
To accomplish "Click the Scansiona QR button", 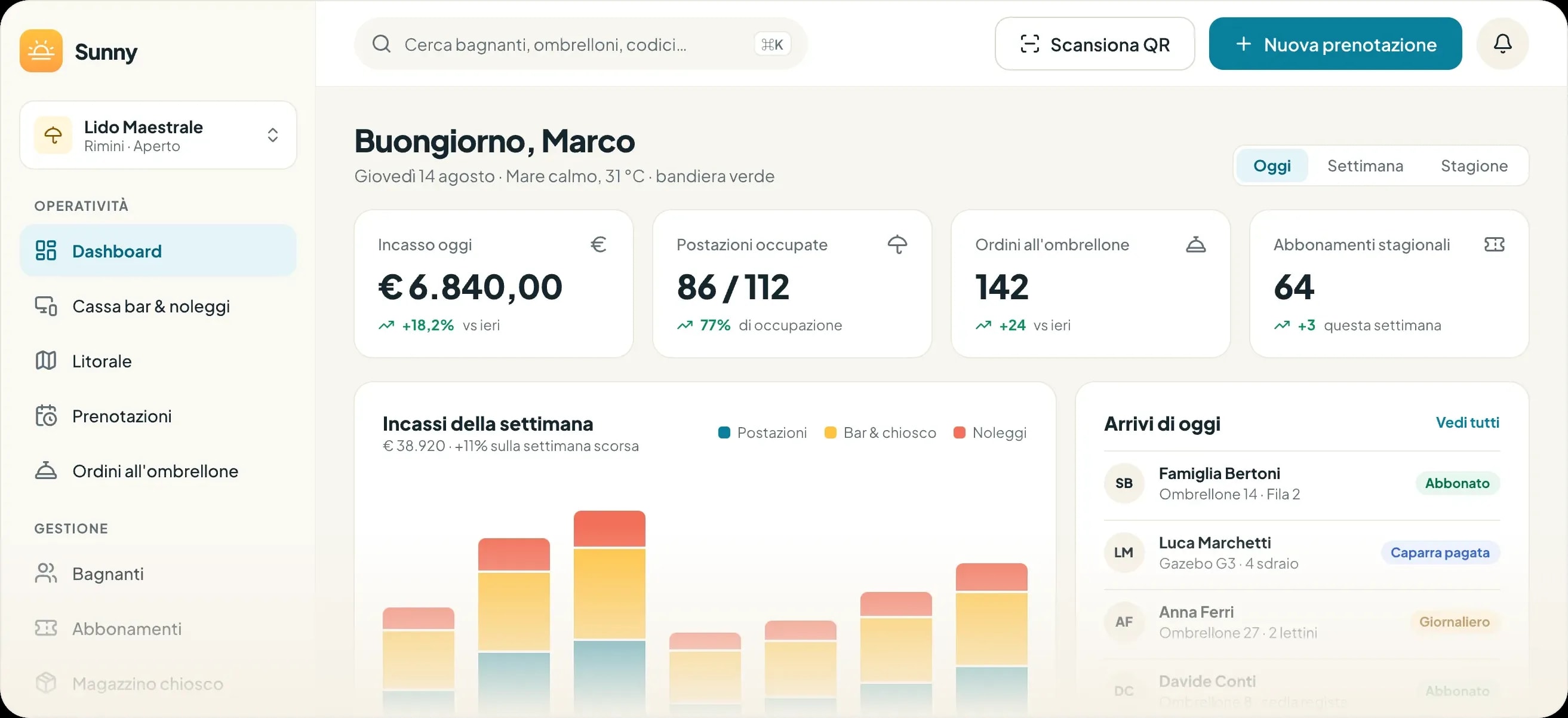I will point(1094,44).
